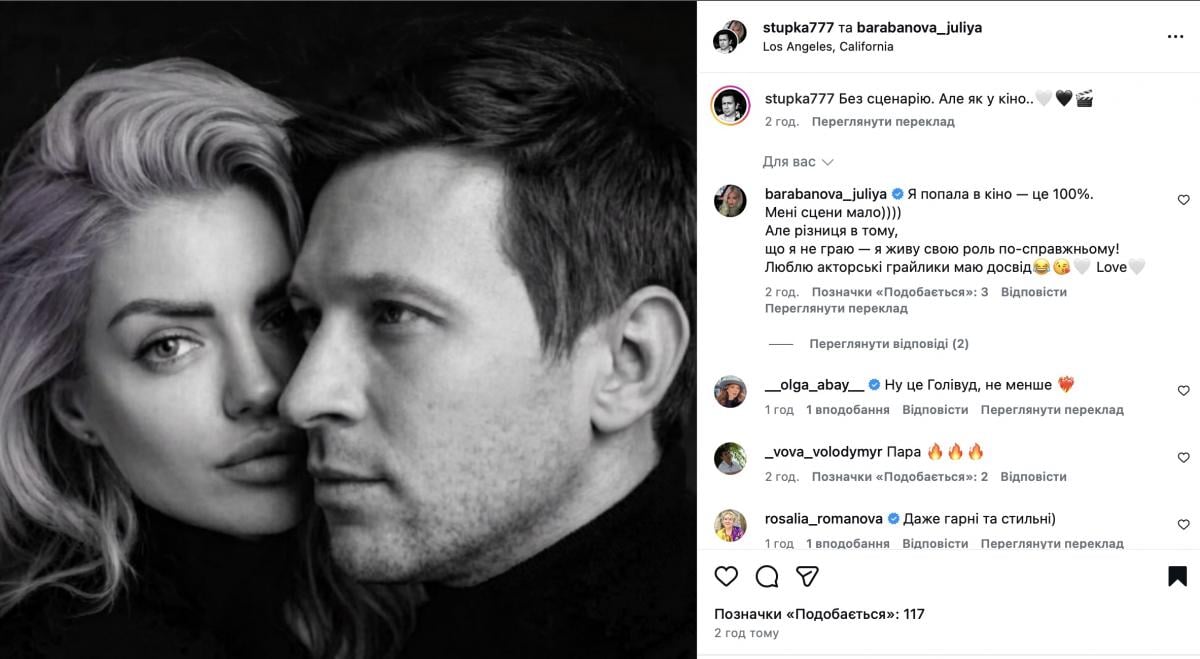Open the comment bubble icon

(x=767, y=576)
